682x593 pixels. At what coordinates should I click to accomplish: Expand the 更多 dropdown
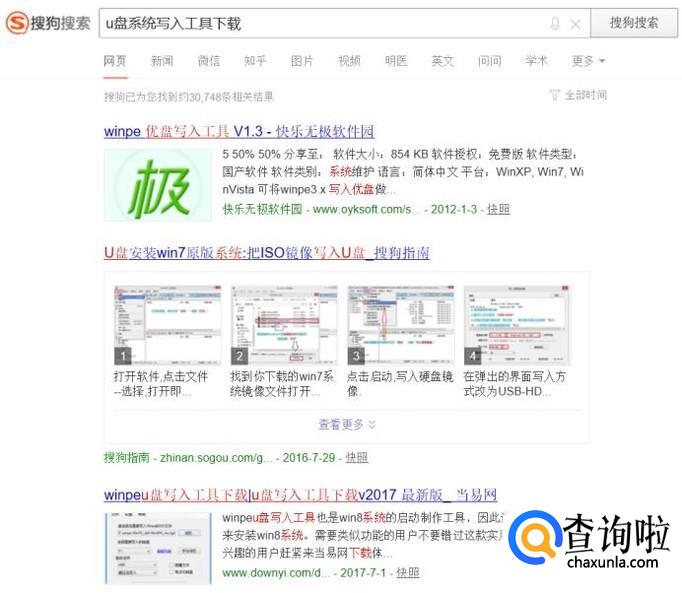pos(588,60)
